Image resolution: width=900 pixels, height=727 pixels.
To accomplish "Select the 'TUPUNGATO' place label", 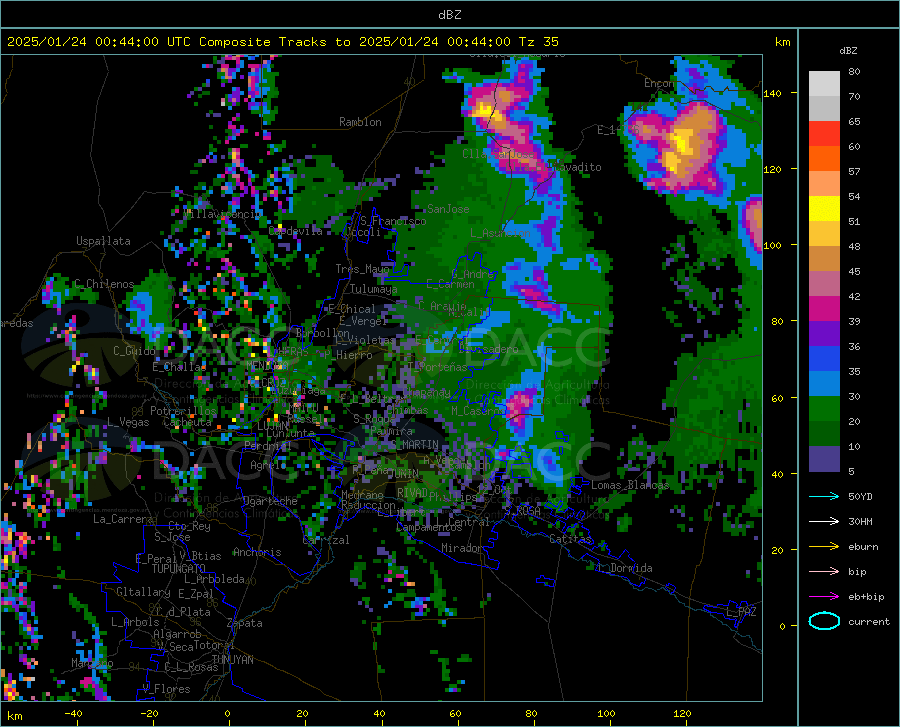I will click(179, 569).
